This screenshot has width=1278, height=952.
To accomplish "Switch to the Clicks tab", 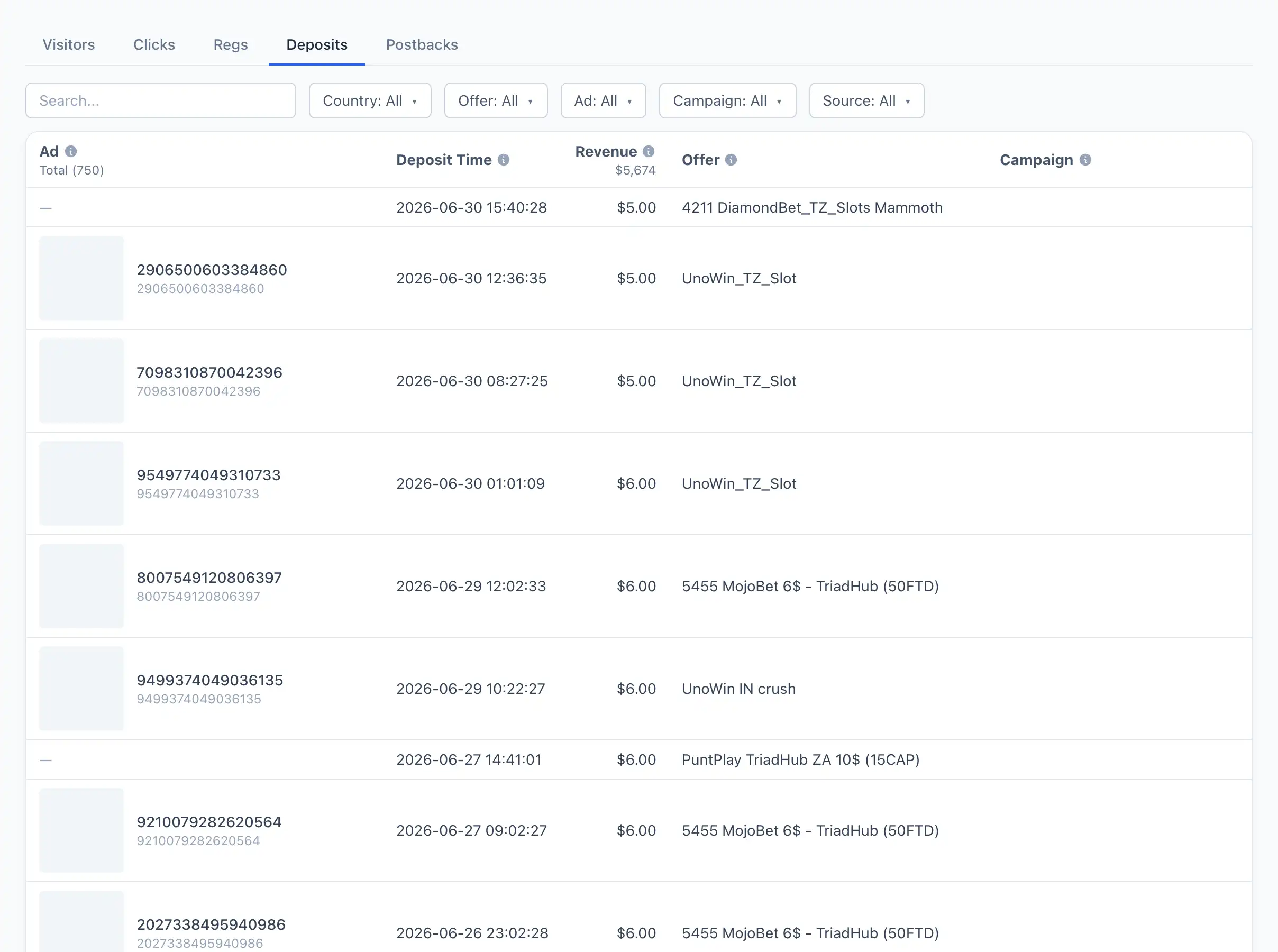I will click(x=154, y=44).
